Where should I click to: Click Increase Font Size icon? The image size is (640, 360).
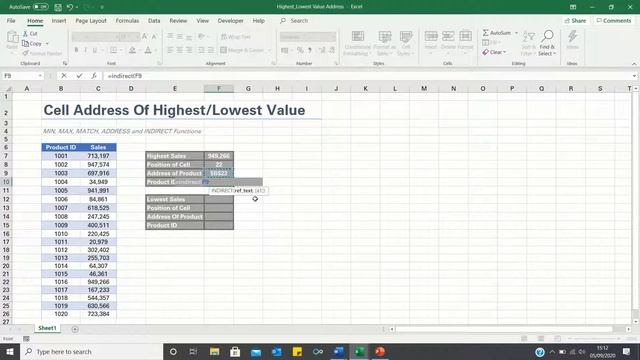click(x=144, y=37)
